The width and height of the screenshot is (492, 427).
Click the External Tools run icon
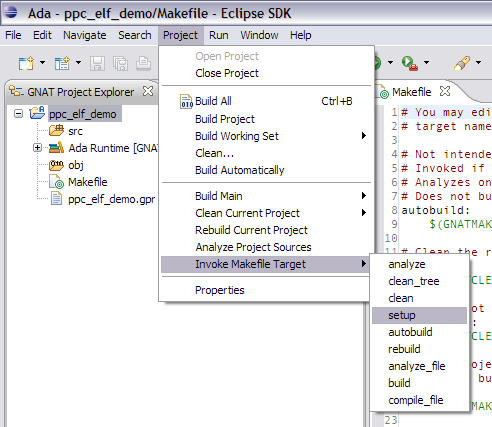click(410, 63)
